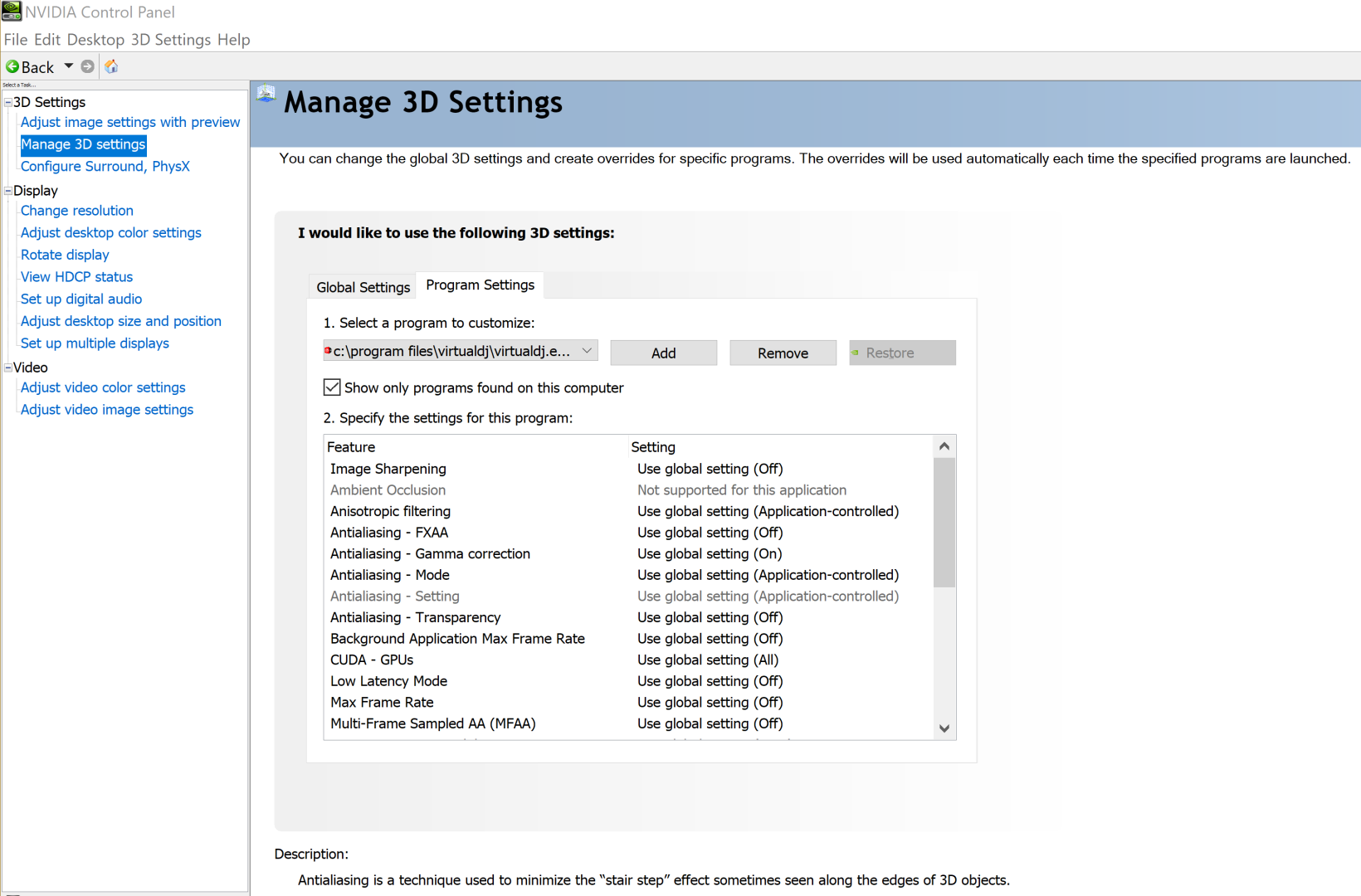The width and height of the screenshot is (1361, 896).
Task: Click the settings list scrollbar thumb
Action: click(x=944, y=523)
